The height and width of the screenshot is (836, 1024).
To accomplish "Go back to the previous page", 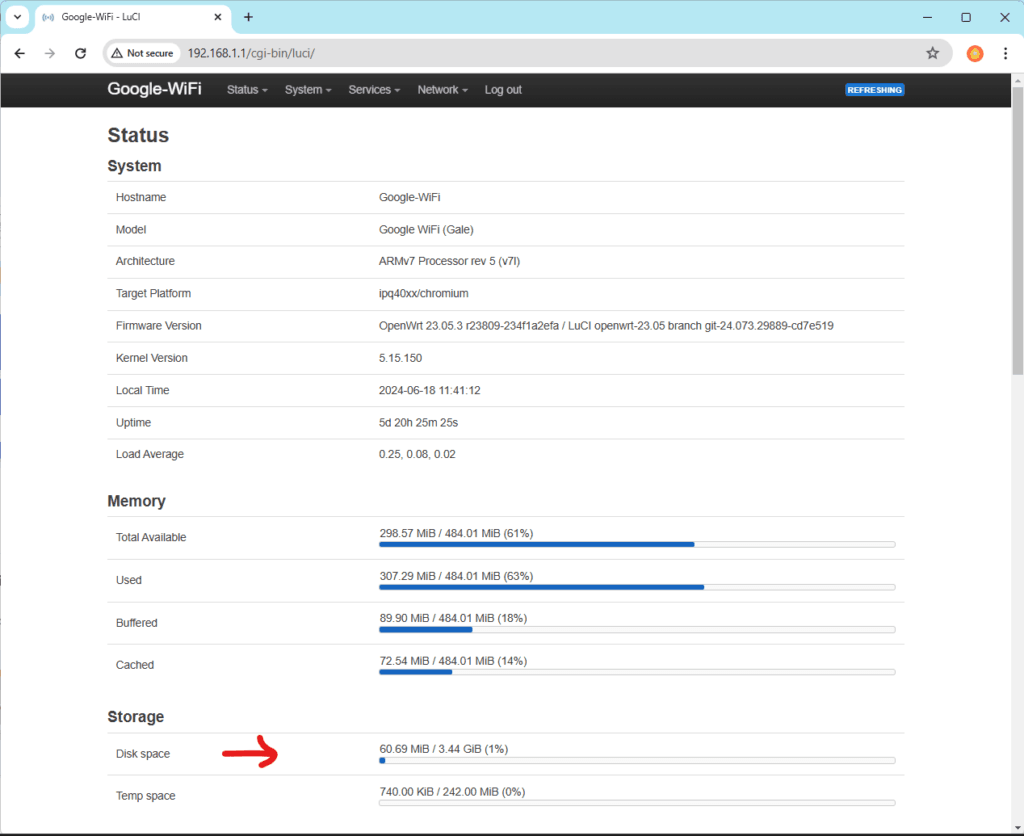I will (x=20, y=54).
